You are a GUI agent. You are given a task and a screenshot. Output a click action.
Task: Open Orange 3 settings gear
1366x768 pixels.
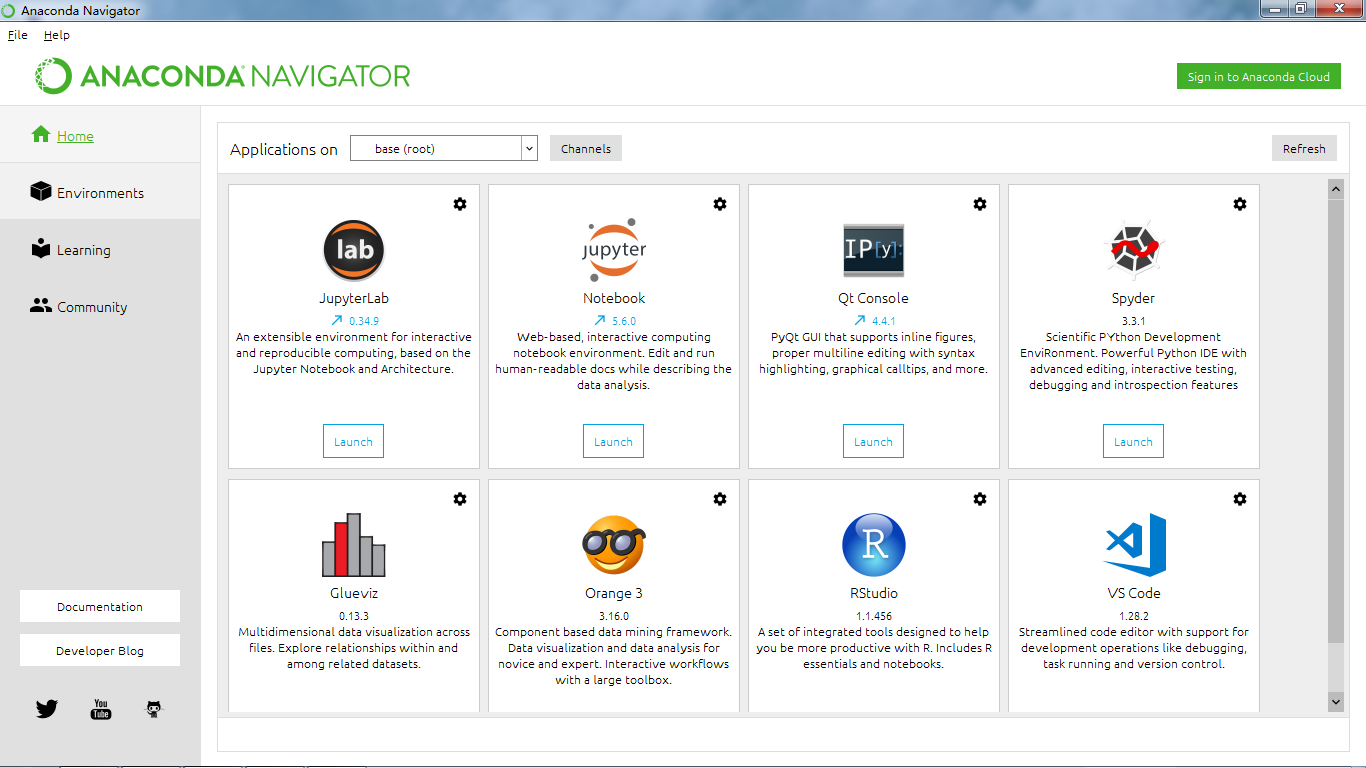click(x=720, y=499)
